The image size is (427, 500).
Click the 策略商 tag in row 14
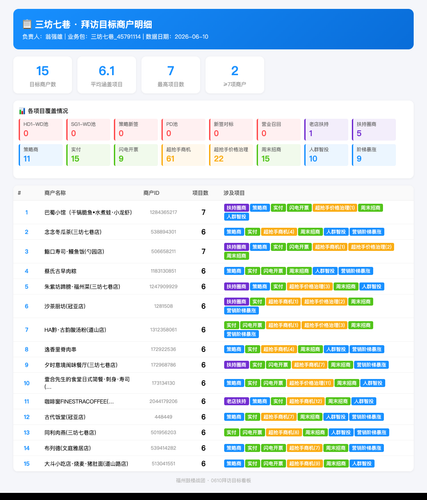(234, 448)
